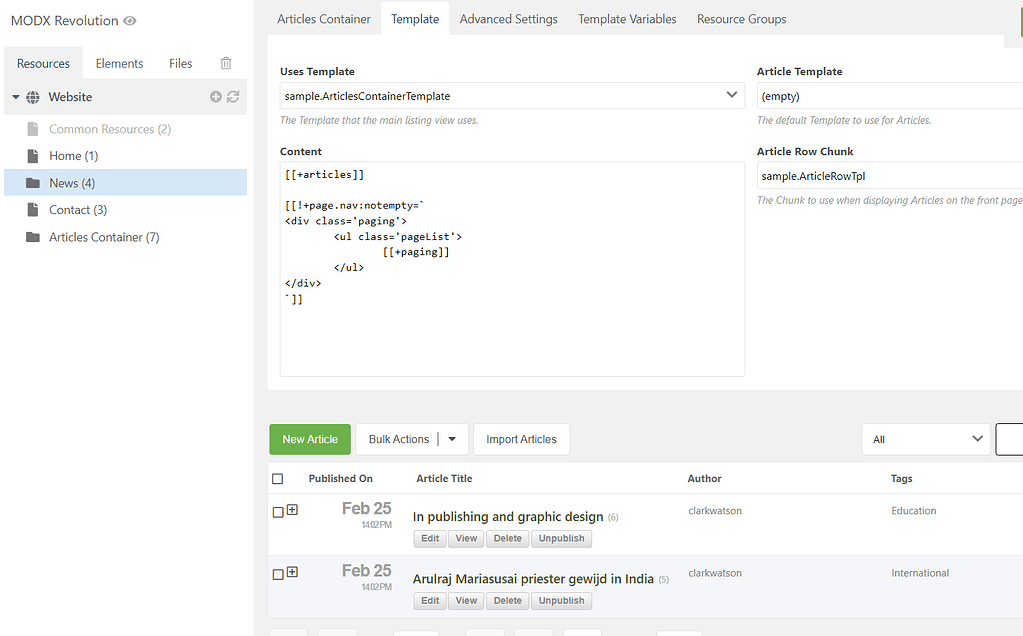This screenshot has height=636, width=1023.
Task: Click the document icon next to Home
Action: (33, 156)
